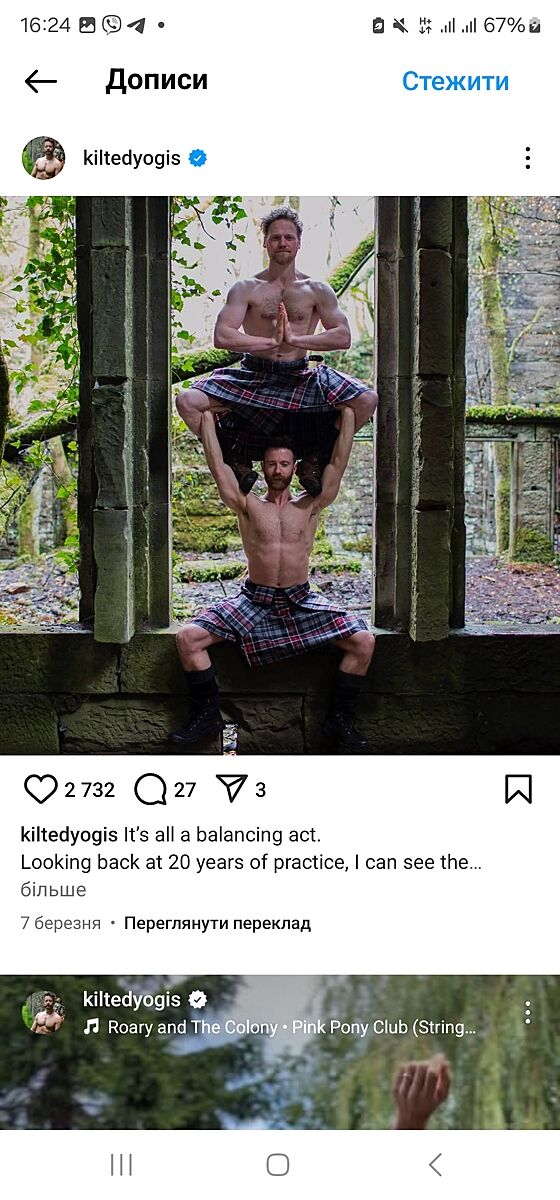This screenshot has width=560, height=1200.
Task: Open comments via speech bubble icon
Action: click(x=150, y=790)
